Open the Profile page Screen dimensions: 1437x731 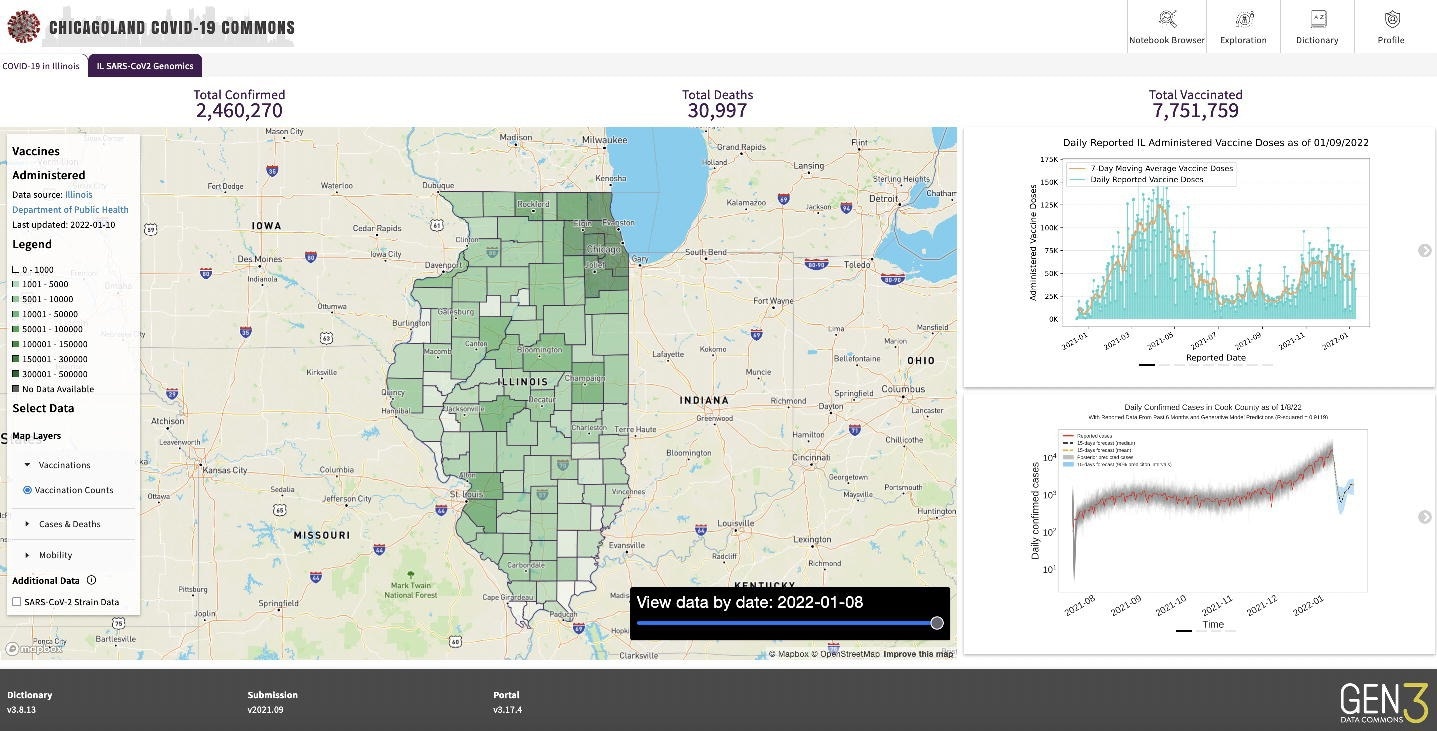coord(1390,25)
